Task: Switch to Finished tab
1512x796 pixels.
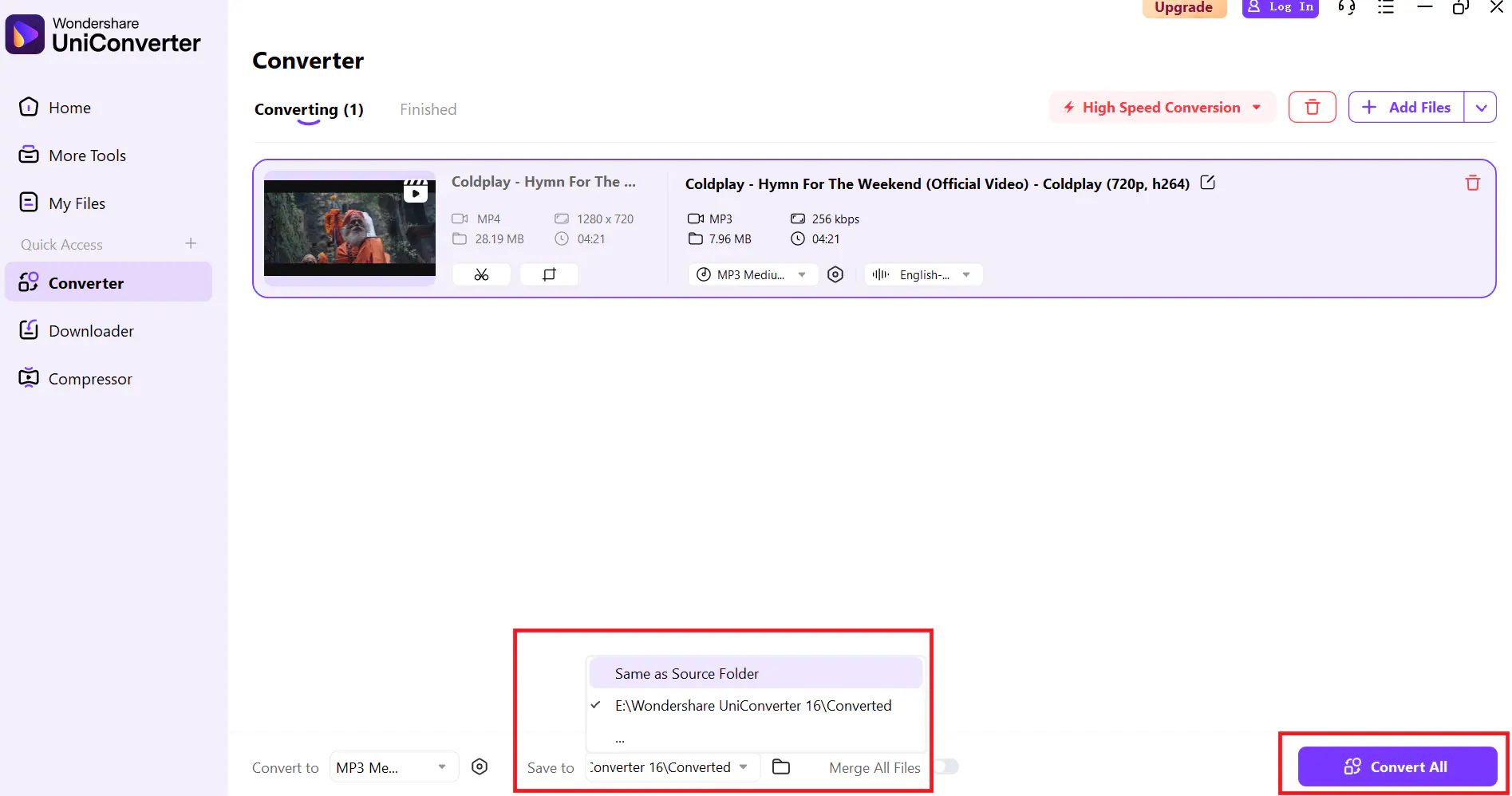Action: 428,109
